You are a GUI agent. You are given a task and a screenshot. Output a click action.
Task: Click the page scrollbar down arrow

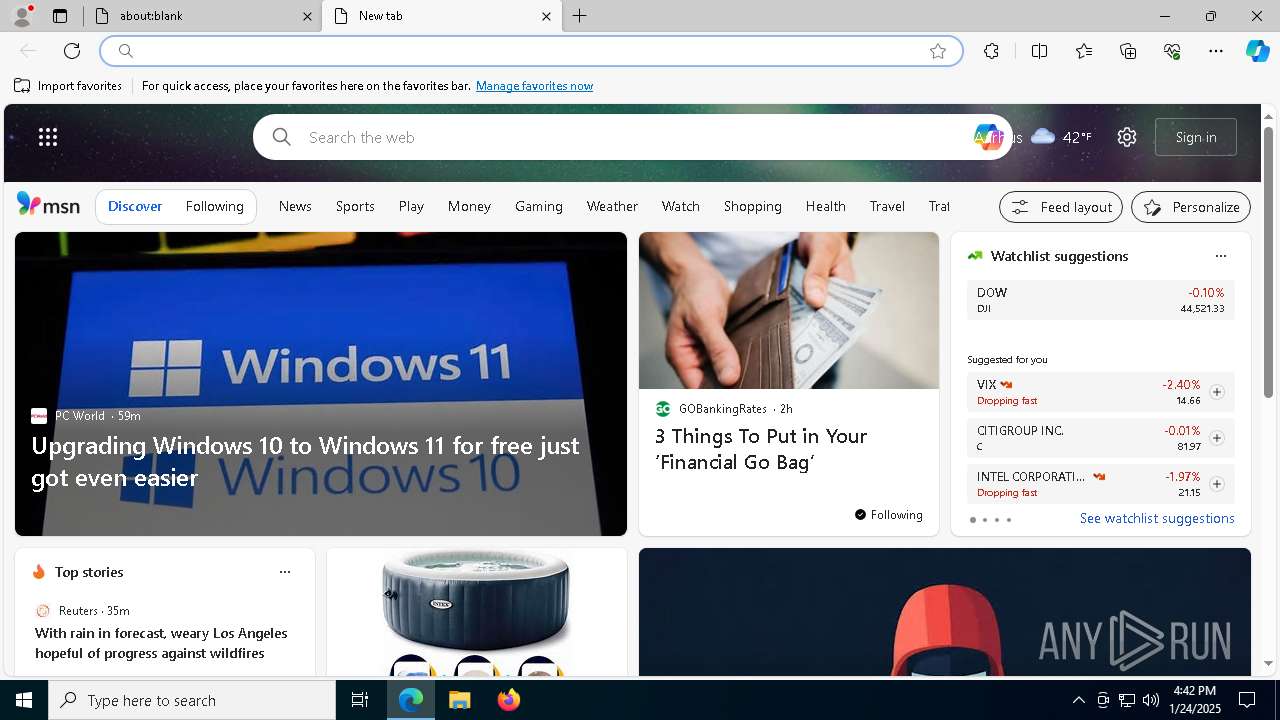(1269, 663)
